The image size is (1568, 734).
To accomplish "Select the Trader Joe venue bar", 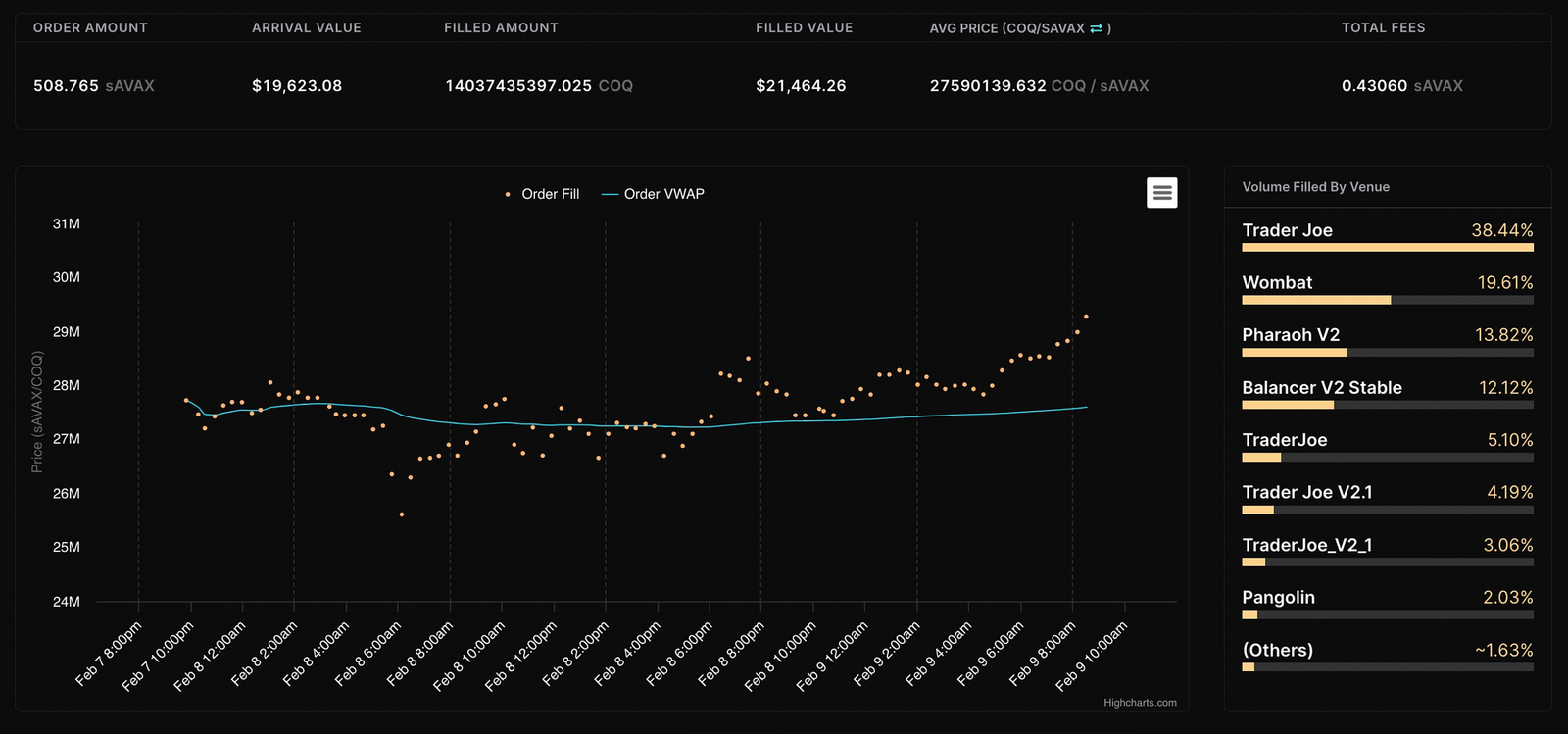I will (1388, 236).
